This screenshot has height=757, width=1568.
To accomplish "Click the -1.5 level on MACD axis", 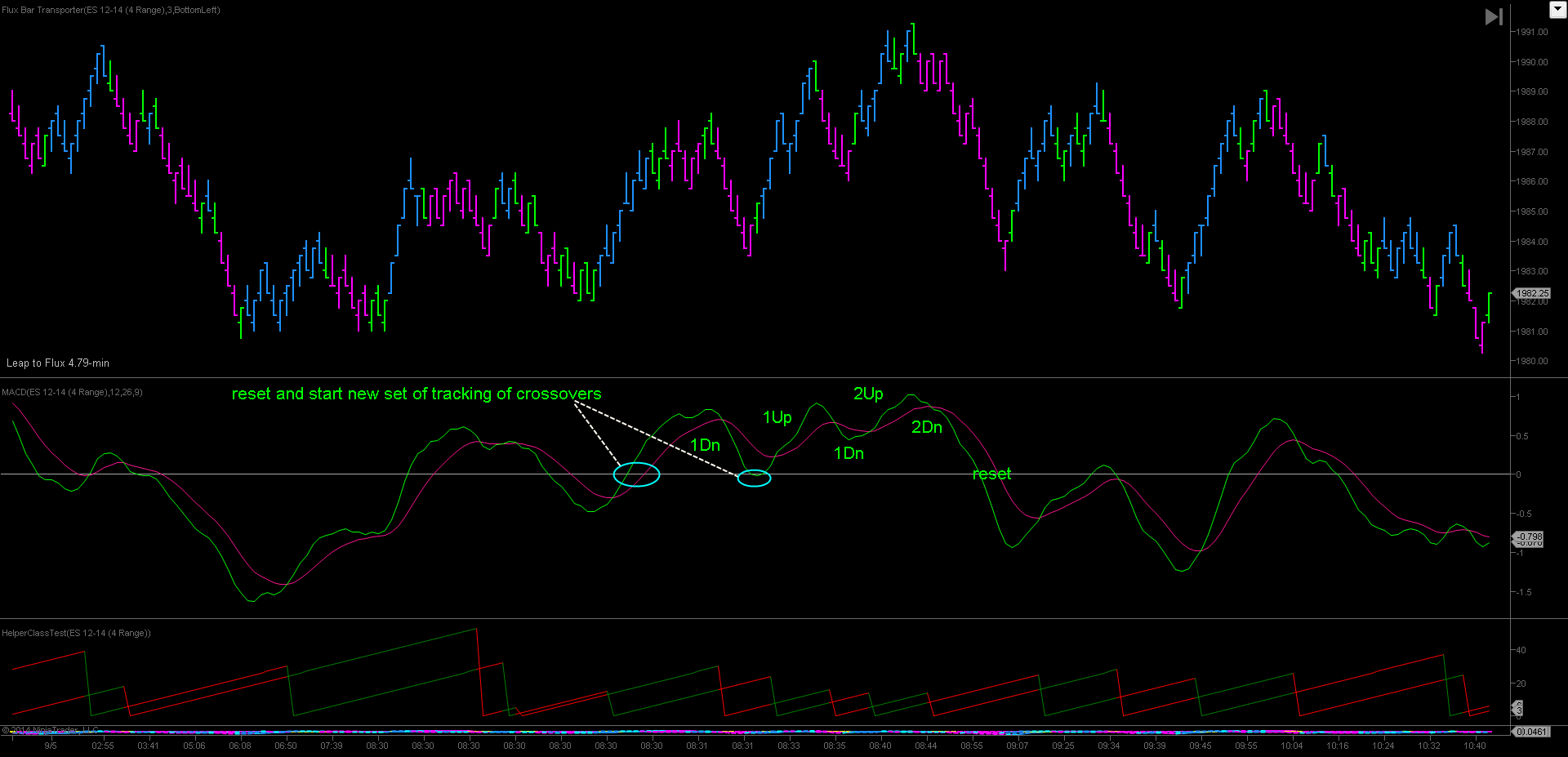I will coord(1522,592).
